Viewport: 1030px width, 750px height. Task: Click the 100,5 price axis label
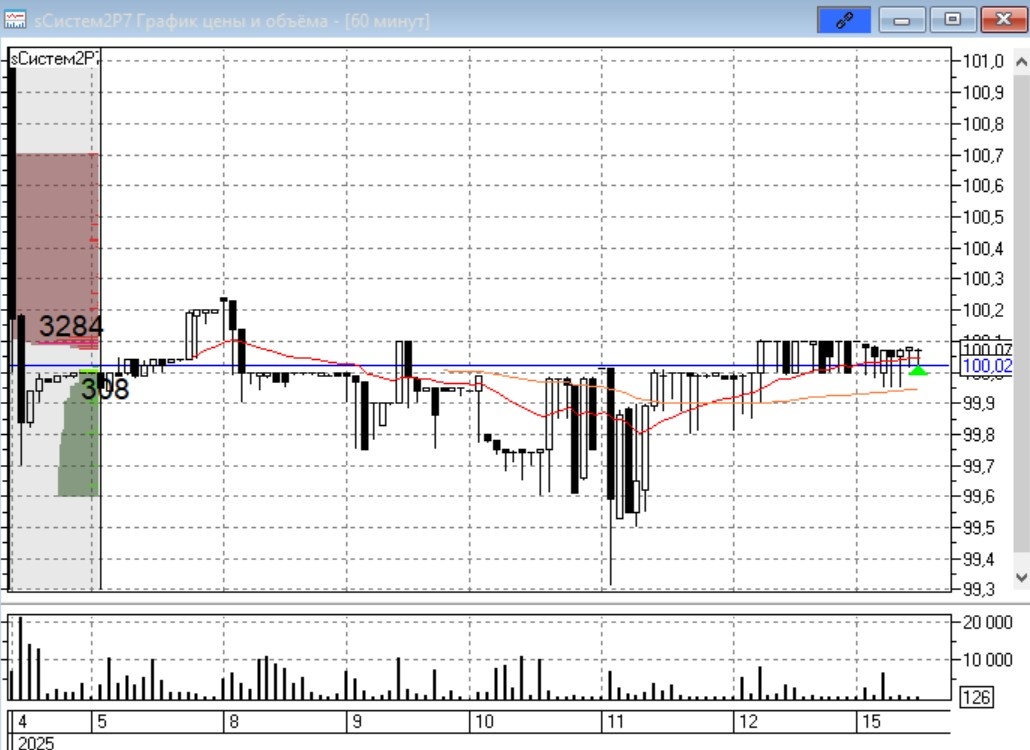983,217
